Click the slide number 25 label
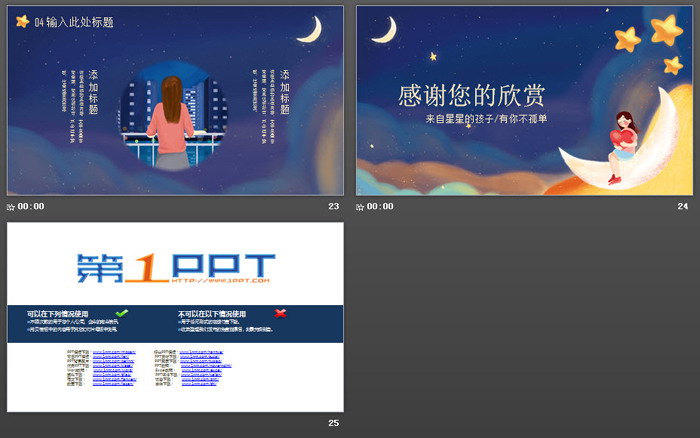This screenshot has height=438, width=700. (333, 423)
